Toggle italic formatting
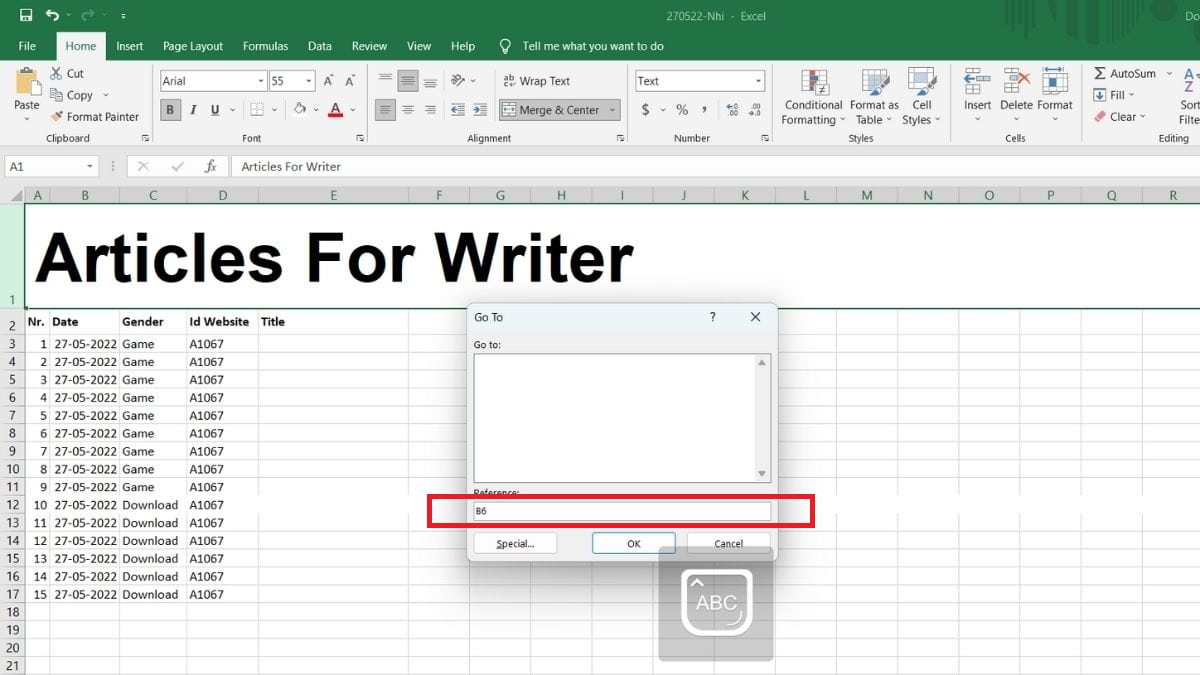This screenshot has width=1200, height=675. click(x=191, y=110)
